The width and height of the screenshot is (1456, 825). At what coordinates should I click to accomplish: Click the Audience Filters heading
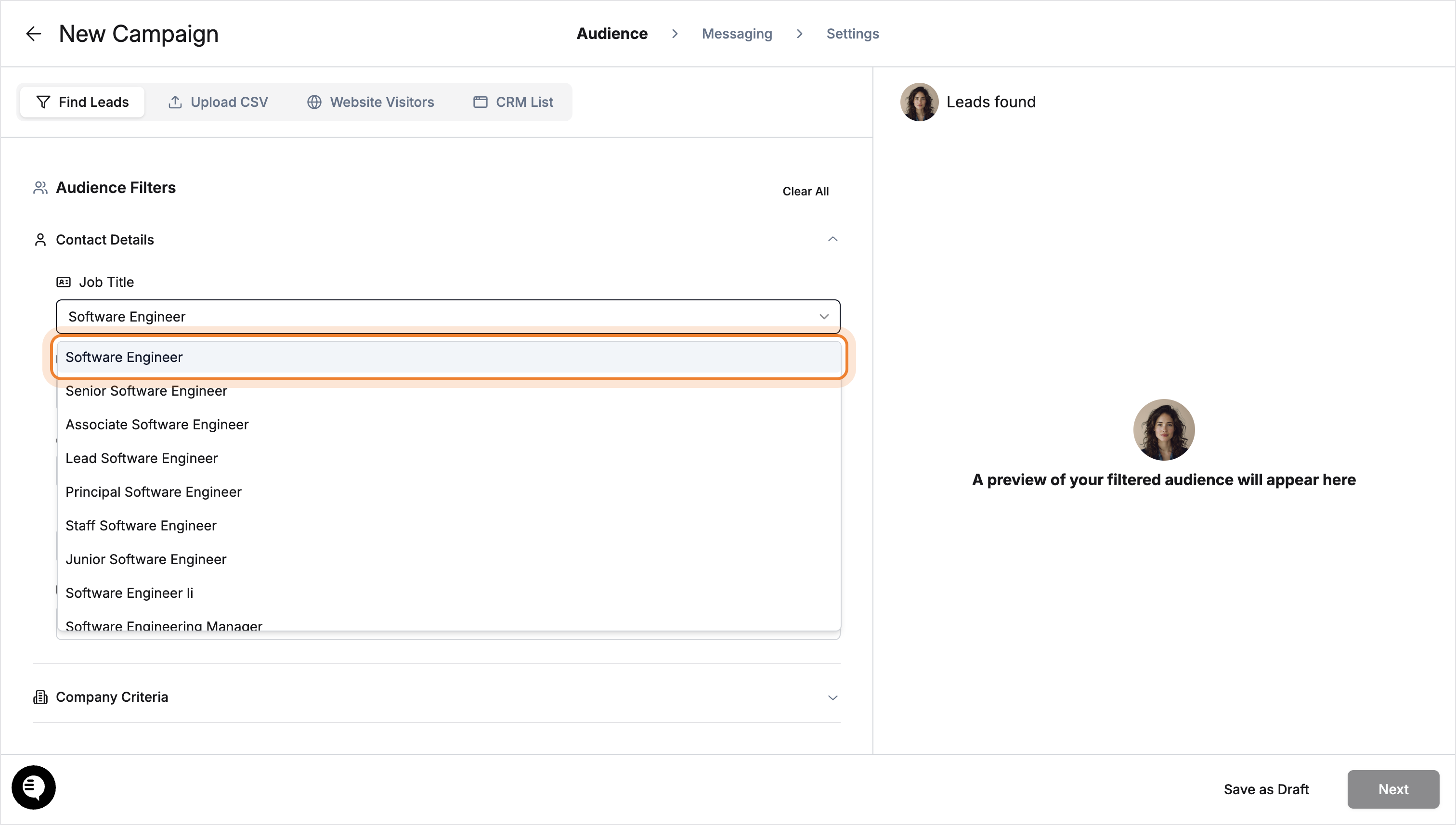116,188
